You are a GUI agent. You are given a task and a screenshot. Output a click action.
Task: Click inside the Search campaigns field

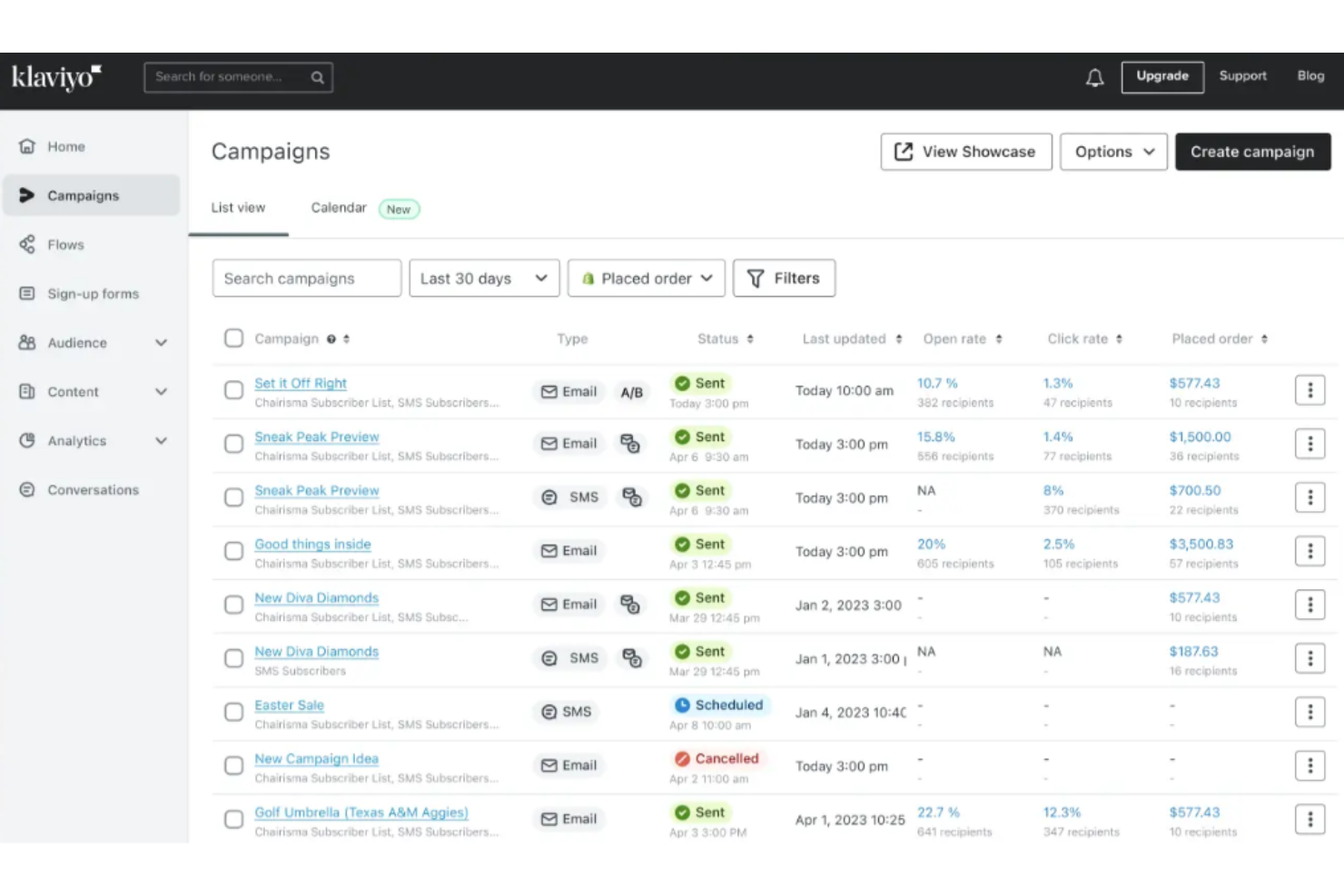tap(306, 278)
